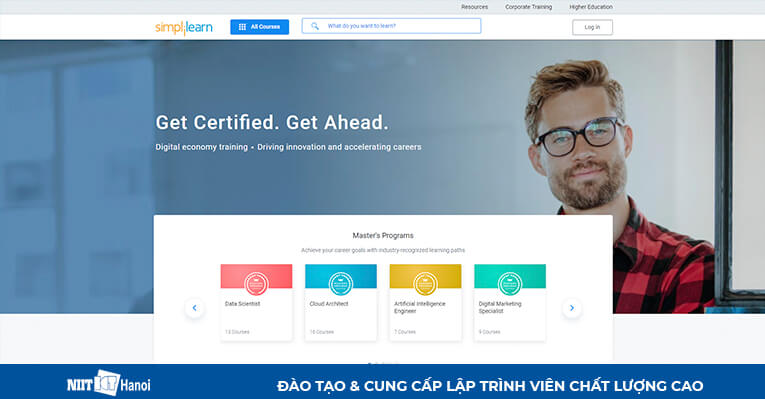Click the grid icon in All Courses

click(x=242, y=27)
